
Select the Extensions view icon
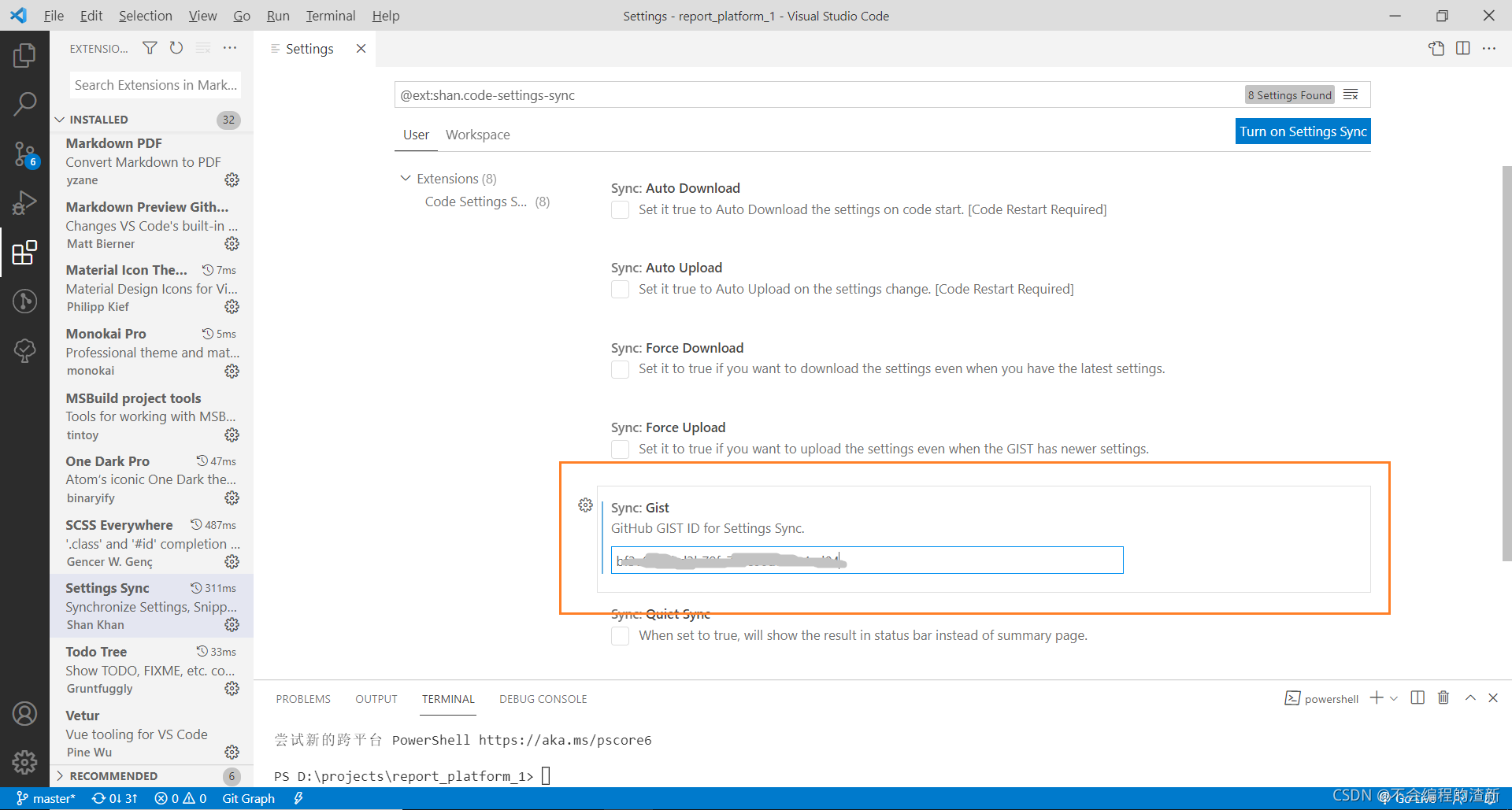pos(24,253)
